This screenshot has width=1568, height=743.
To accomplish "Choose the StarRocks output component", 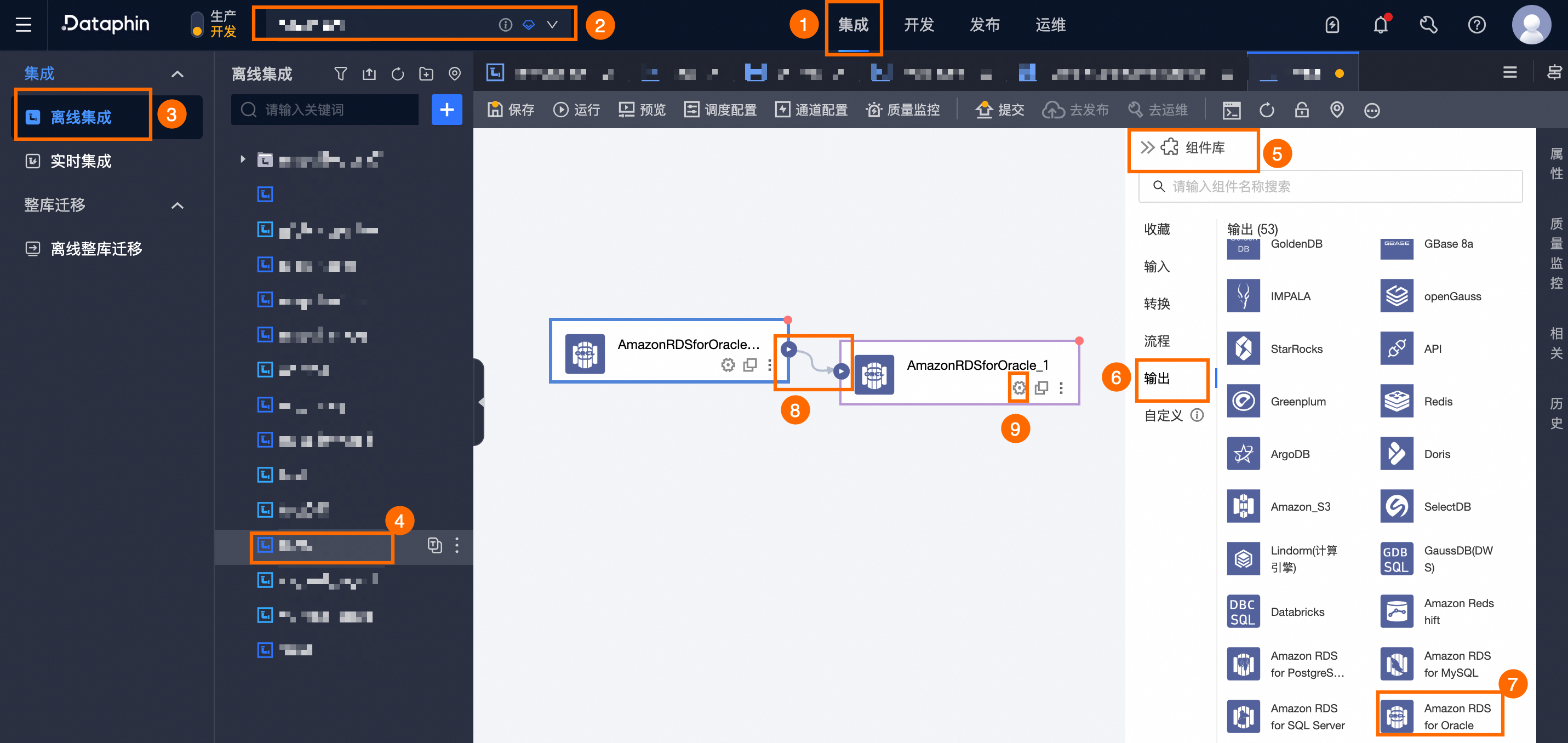I will [x=1276, y=349].
